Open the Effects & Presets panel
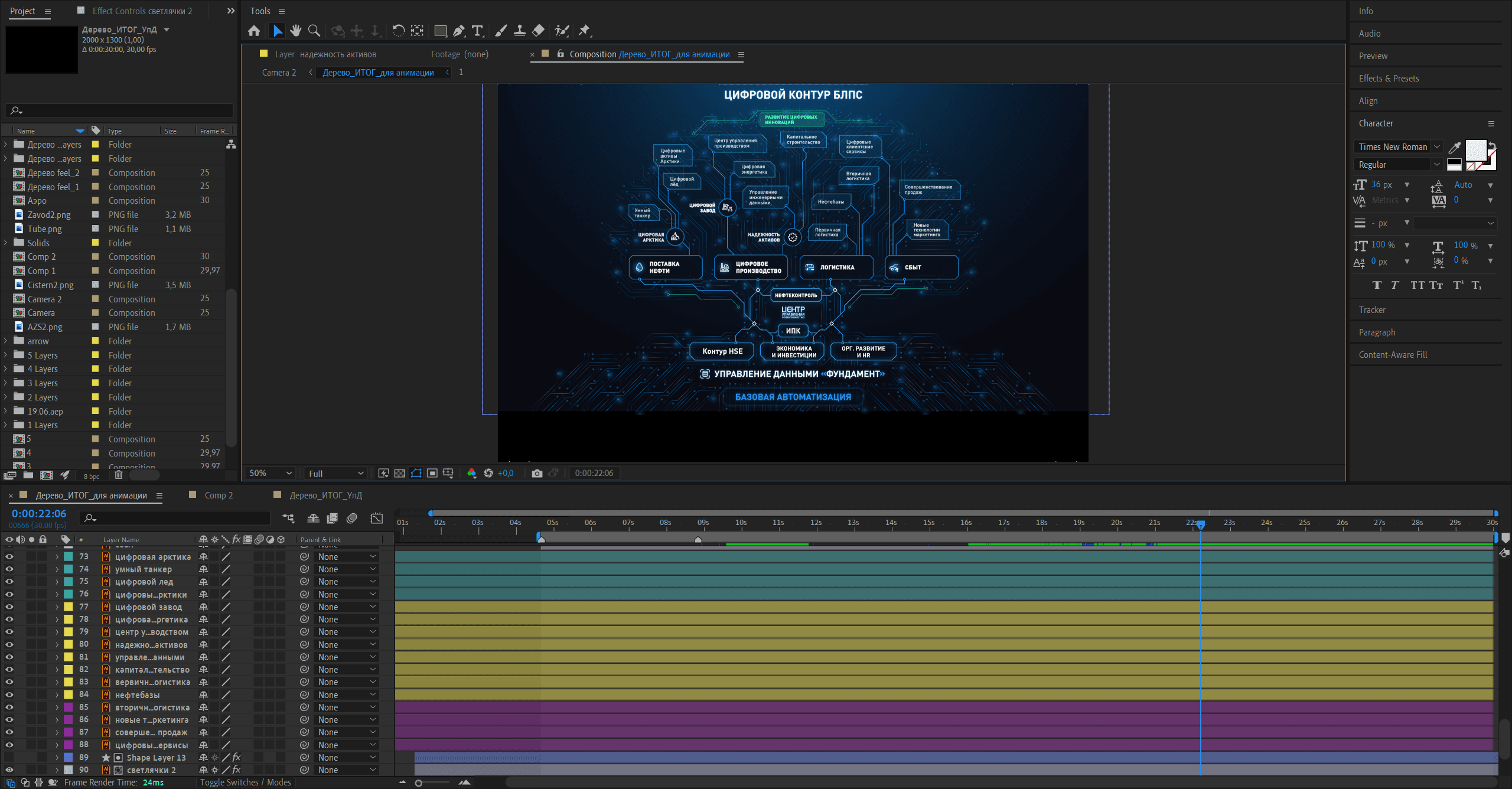 [1389, 78]
